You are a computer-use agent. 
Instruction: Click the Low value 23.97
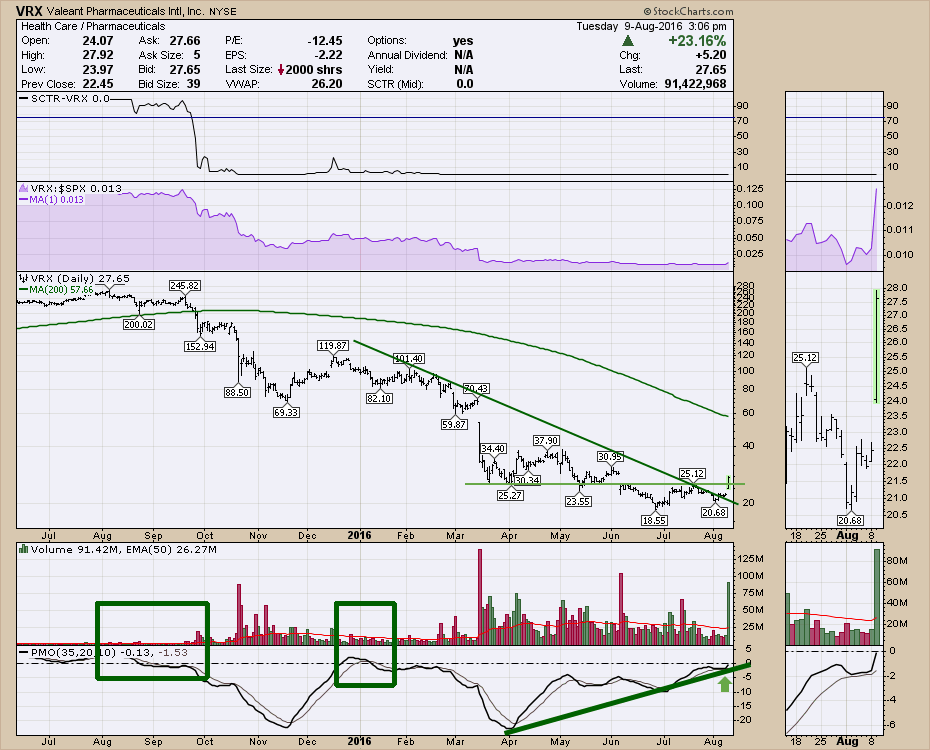point(98,69)
